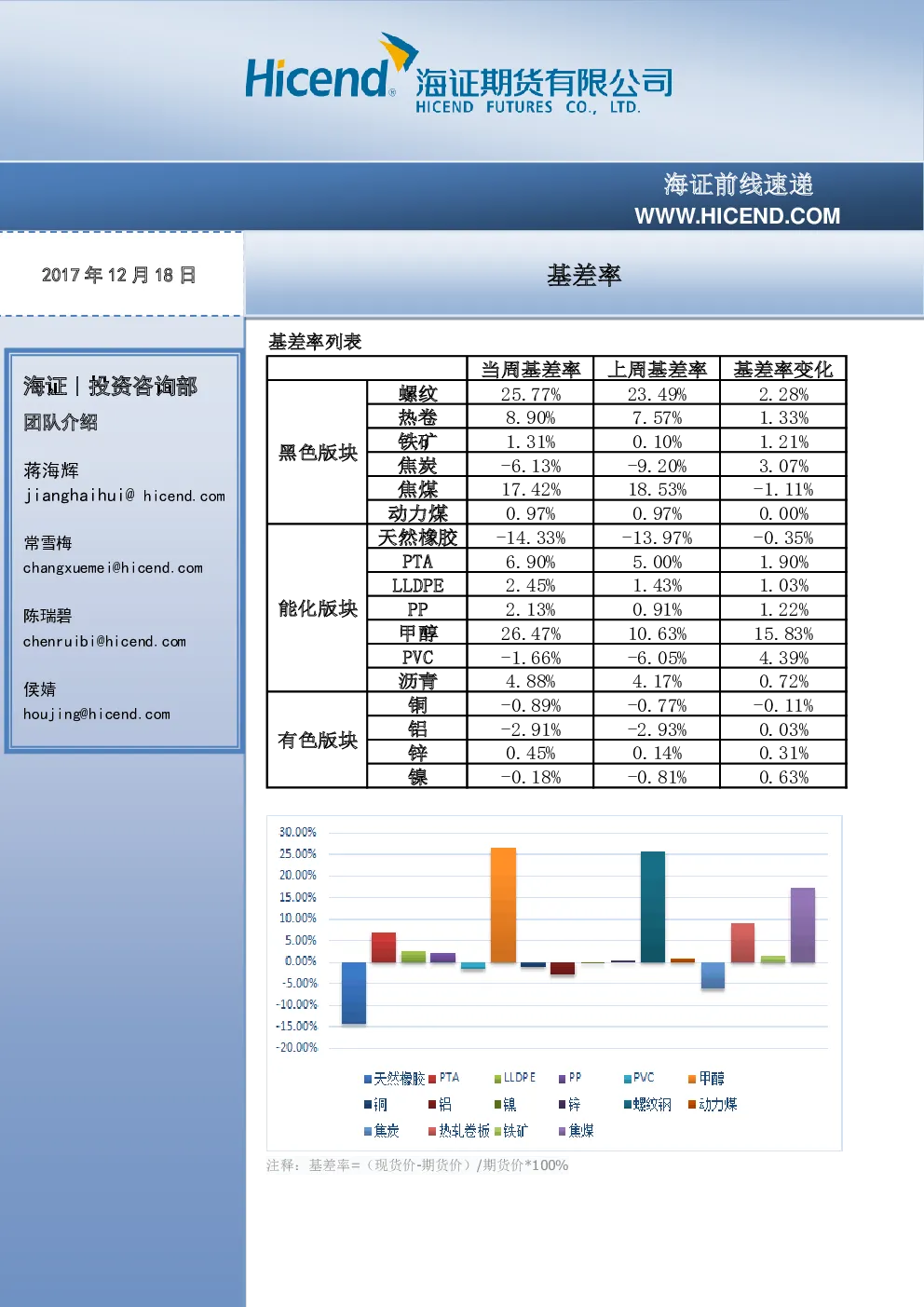Click the 上周基差率 column header
The image size is (924, 1307).
(657, 370)
